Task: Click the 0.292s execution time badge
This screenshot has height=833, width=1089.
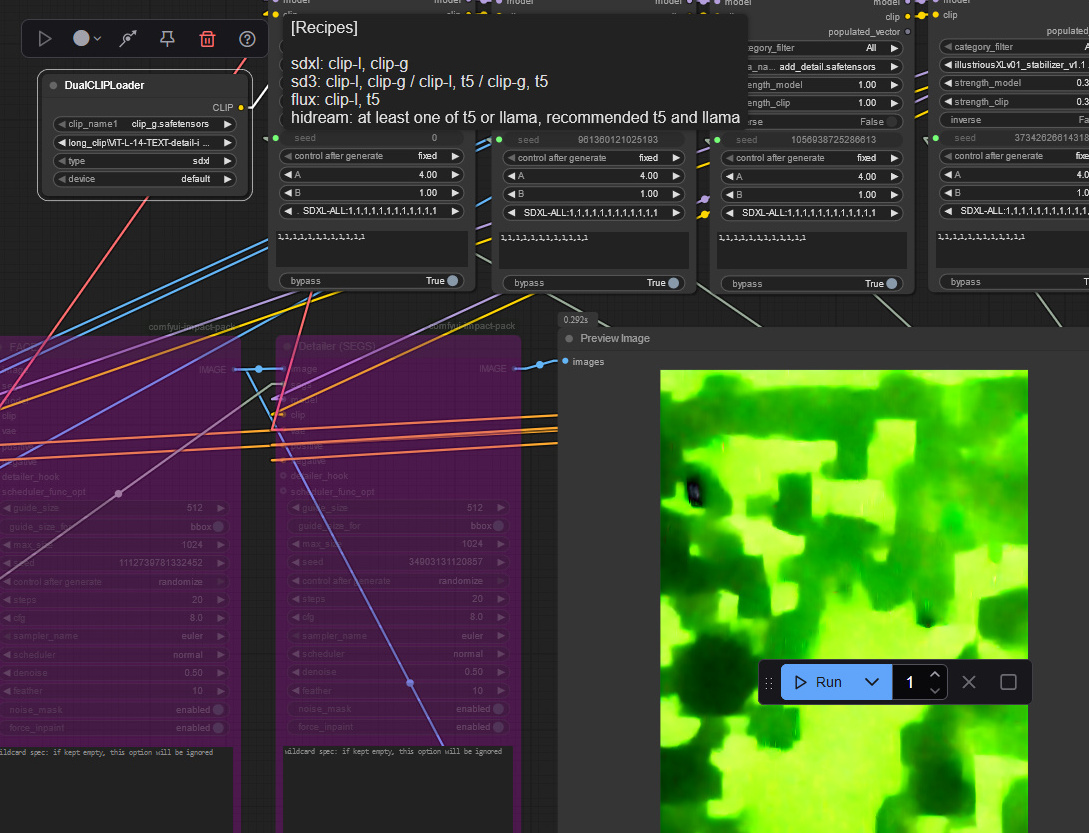Action: click(x=576, y=320)
